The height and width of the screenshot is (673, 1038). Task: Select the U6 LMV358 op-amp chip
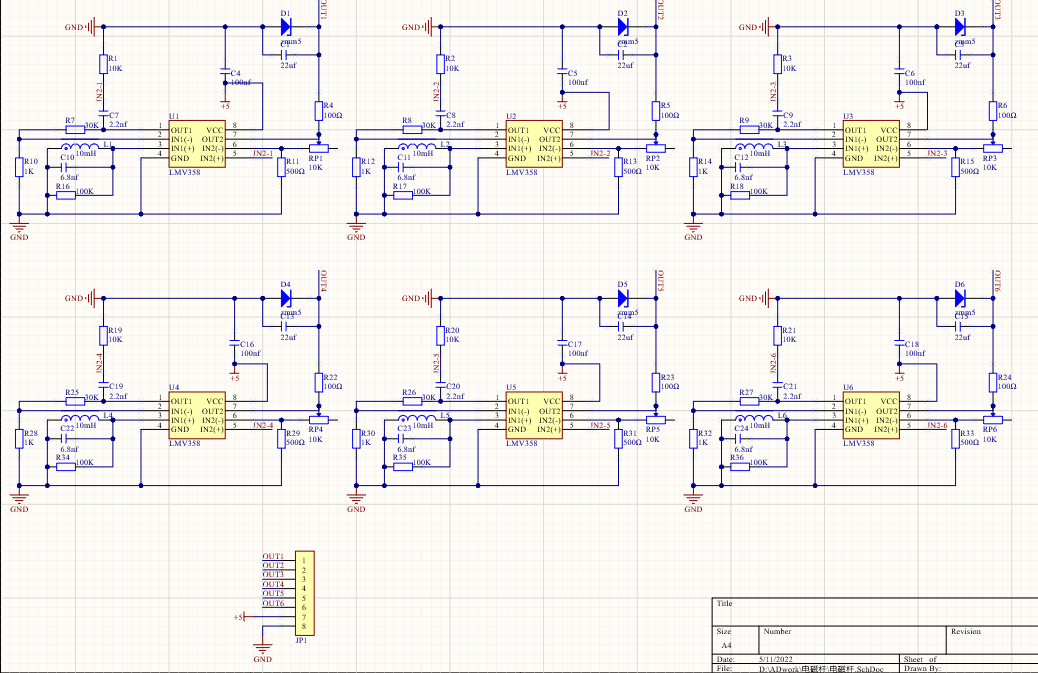[871, 416]
